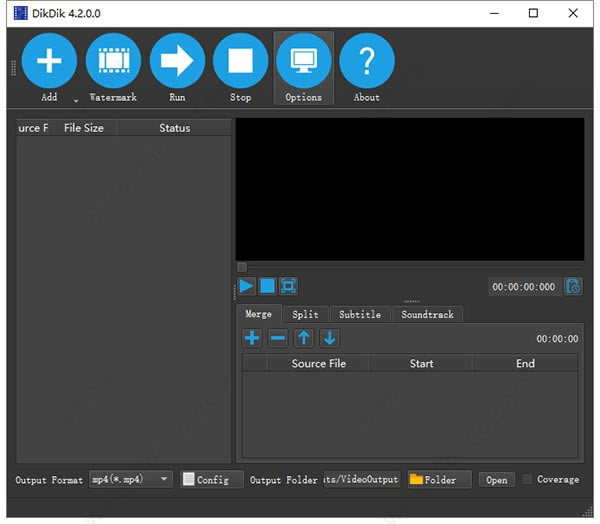
Task: Play the video preview
Action: click(x=246, y=286)
